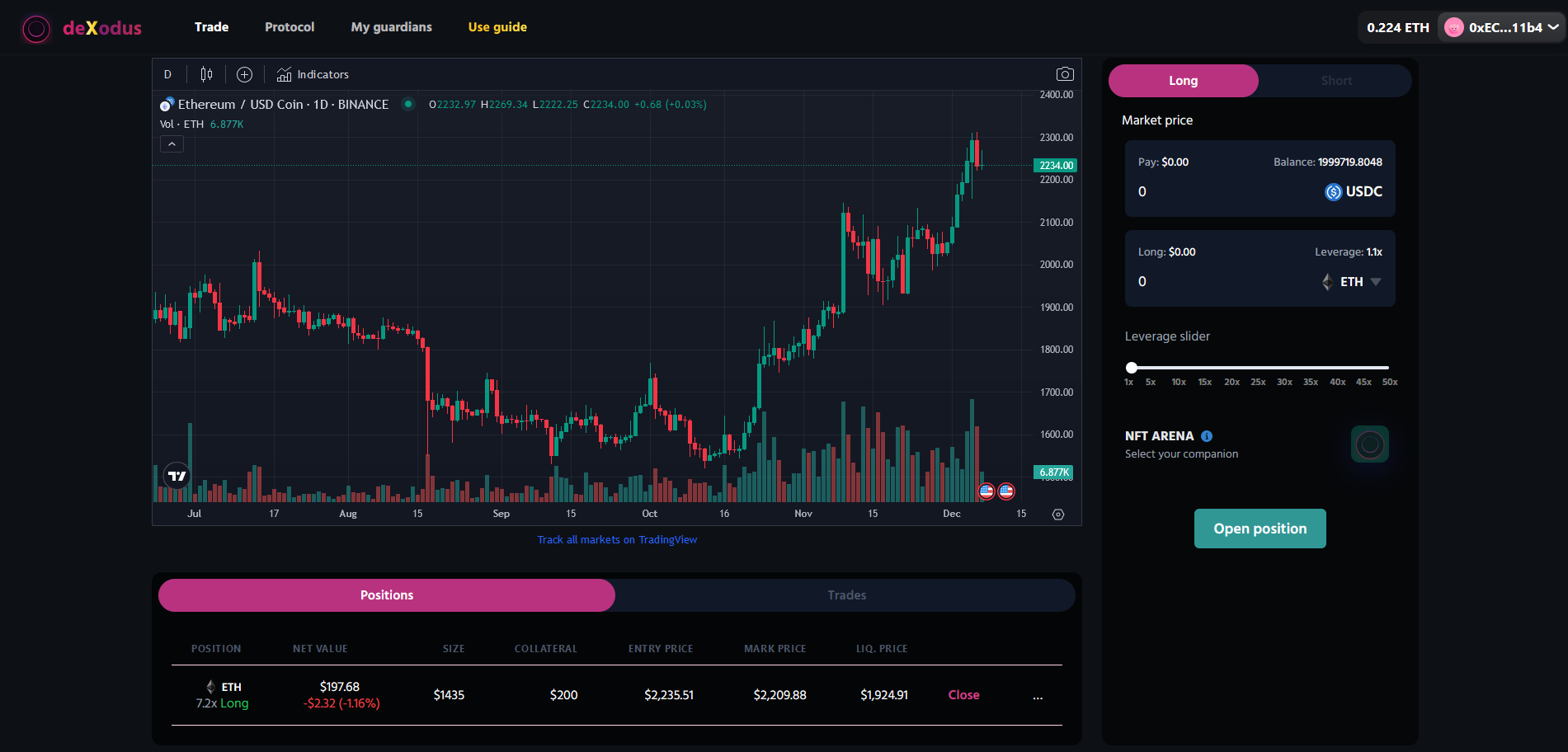Click the second US flag event marker
This screenshot has height=752, width=1568.
point(1006,491)
